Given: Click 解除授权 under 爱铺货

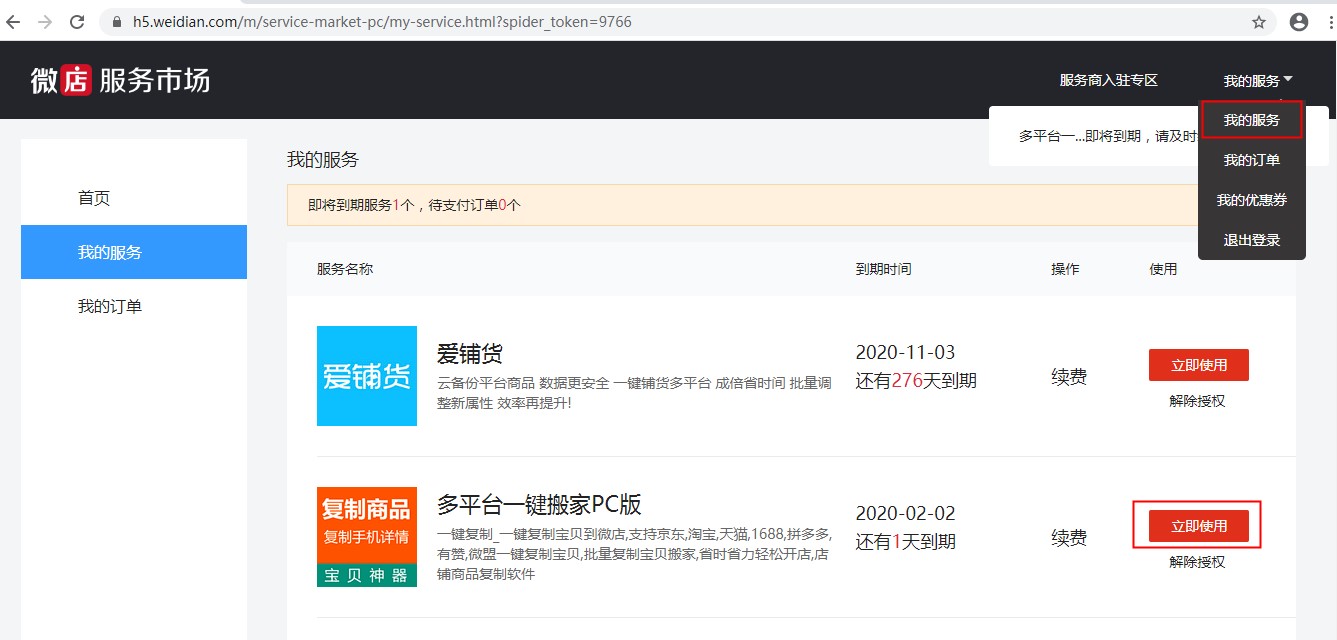Looking at the screenshot, I should [x=1197, y=401].
